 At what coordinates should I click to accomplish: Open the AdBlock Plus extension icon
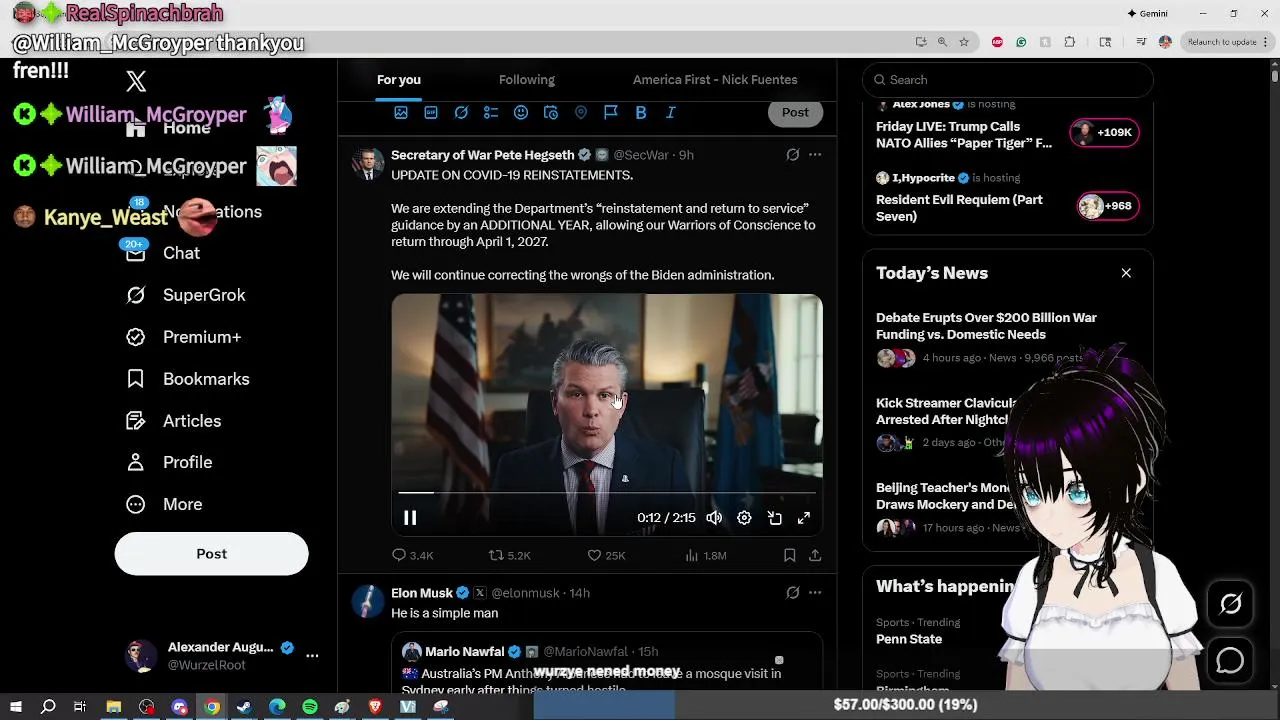tap(997, 42)
